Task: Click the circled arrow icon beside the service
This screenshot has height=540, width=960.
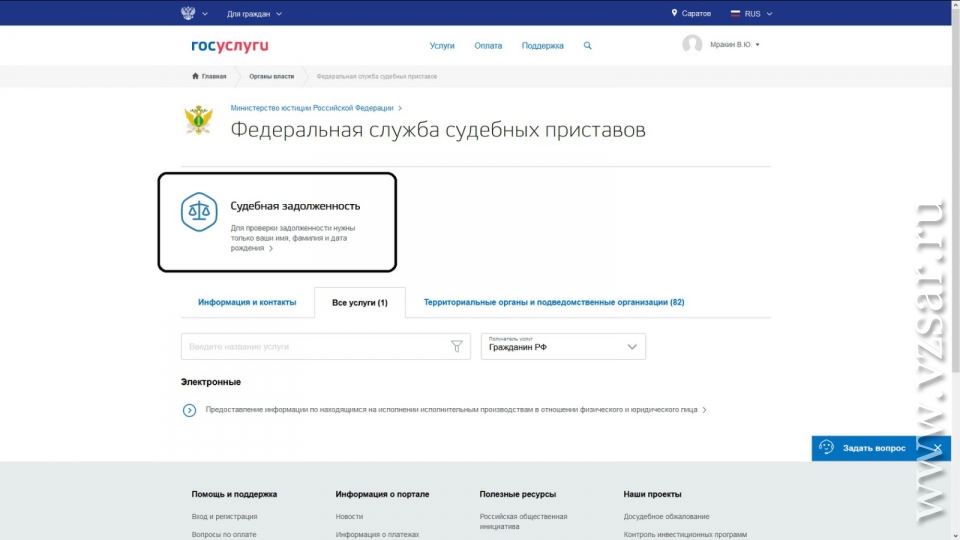Action: tap(189, 410)
